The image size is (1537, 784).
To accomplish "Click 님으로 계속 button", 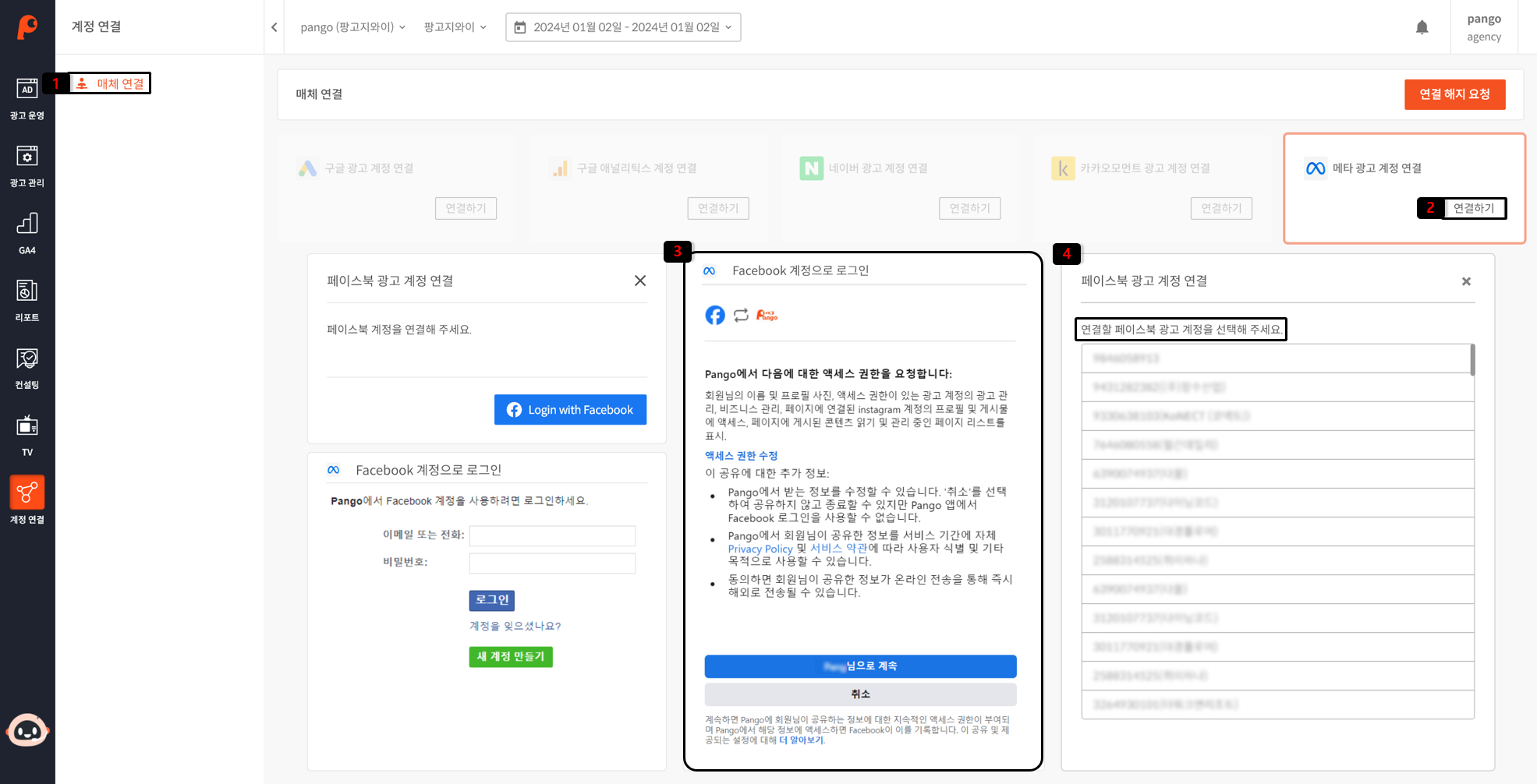I will pos(860,666).
